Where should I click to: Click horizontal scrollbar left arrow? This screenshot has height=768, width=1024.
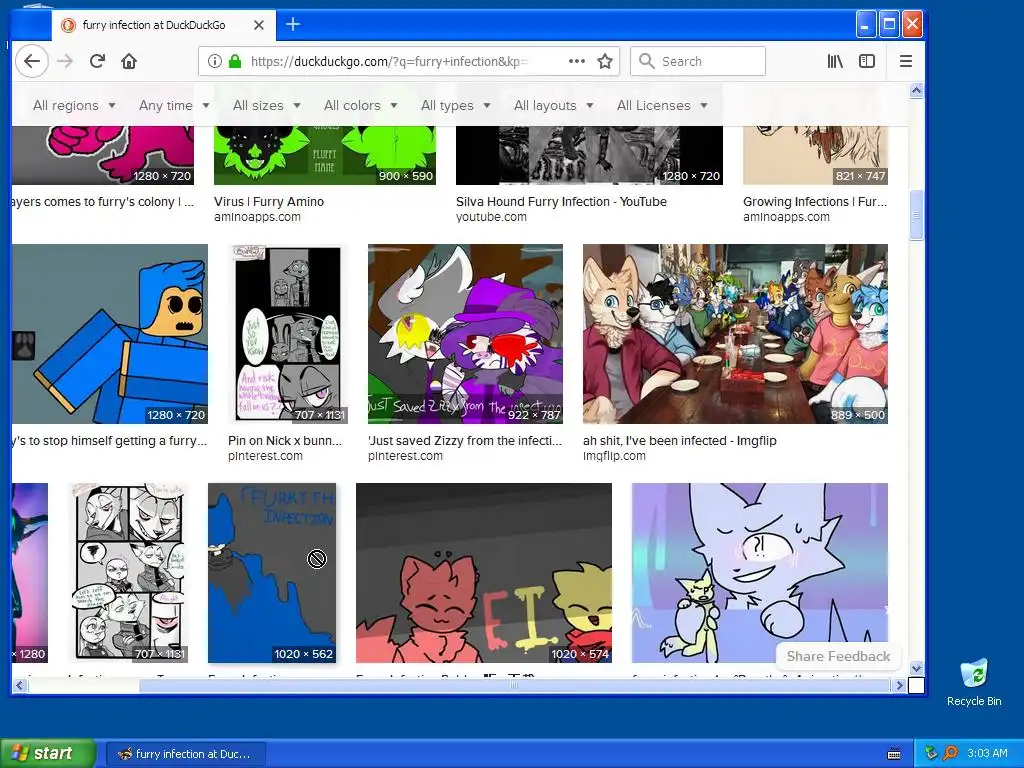19,685
